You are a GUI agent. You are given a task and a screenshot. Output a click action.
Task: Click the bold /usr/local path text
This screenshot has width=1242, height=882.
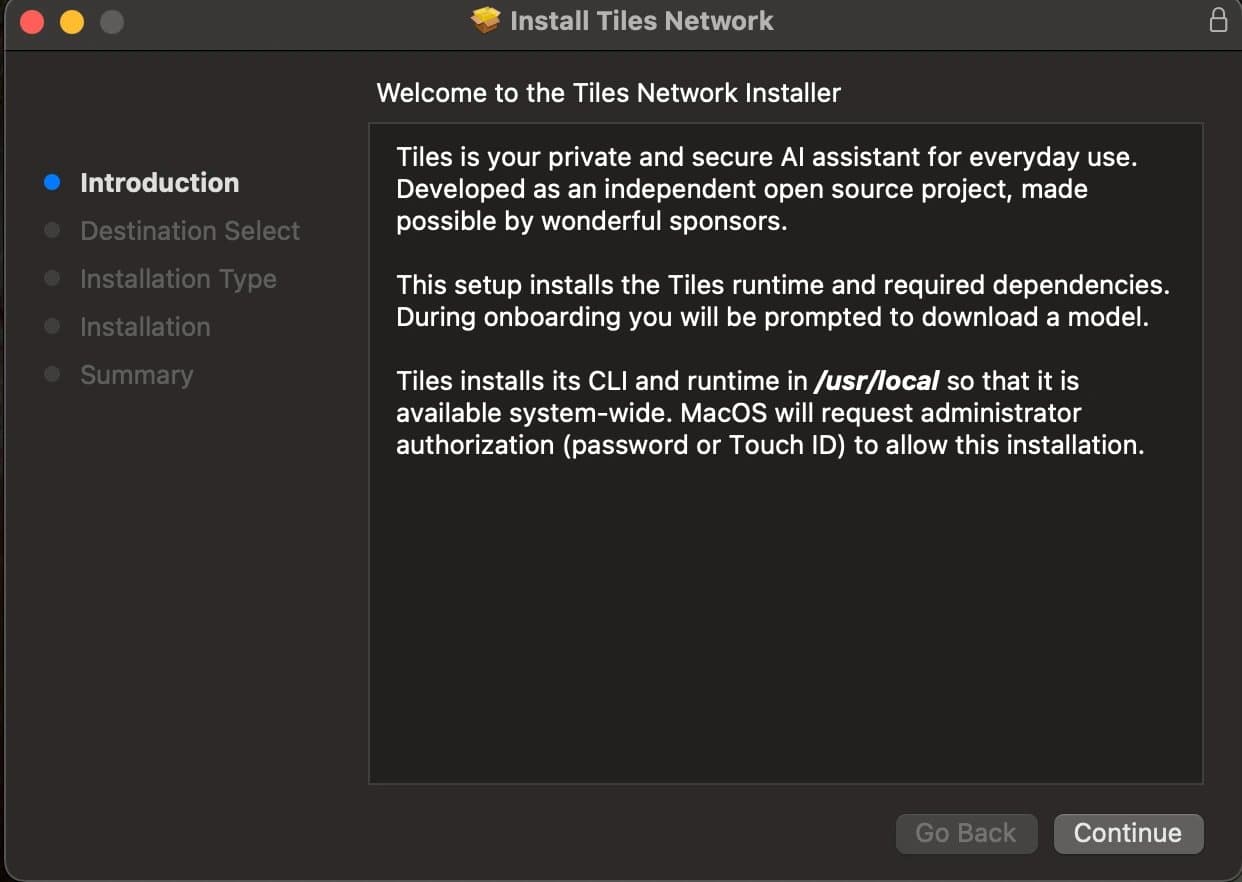click(877, 381)
